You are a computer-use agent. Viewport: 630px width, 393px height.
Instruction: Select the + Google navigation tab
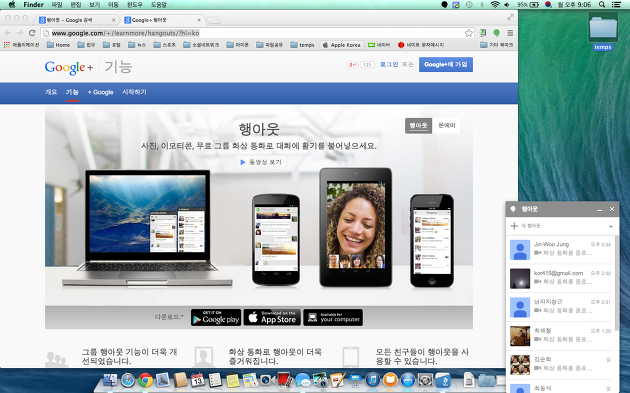100,92
